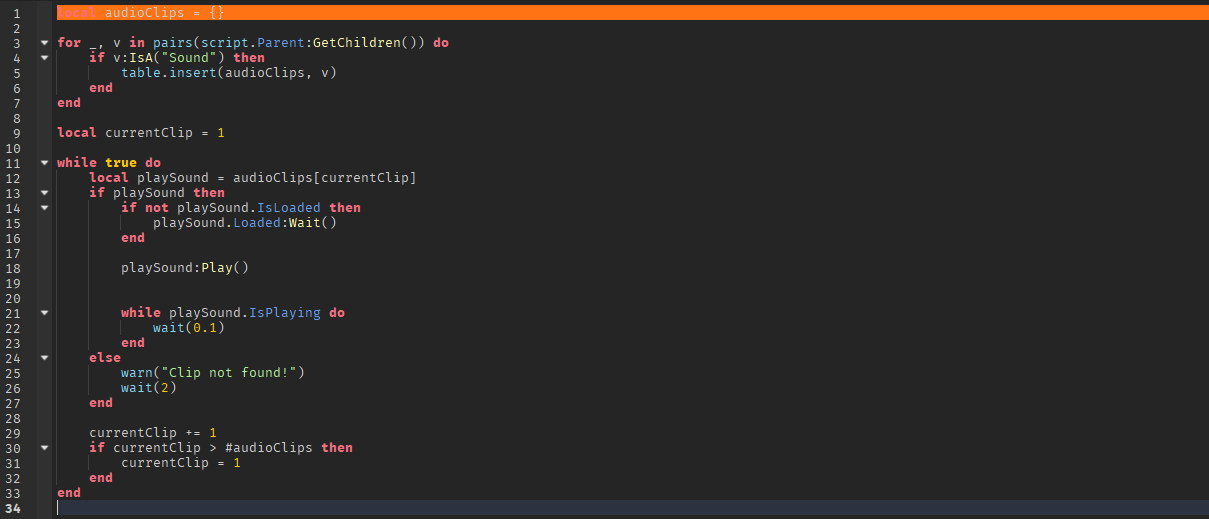Collapse the currentClip > #audioClips if block
This screenshot has height=519, width=1209.
[x=44, y=448]
